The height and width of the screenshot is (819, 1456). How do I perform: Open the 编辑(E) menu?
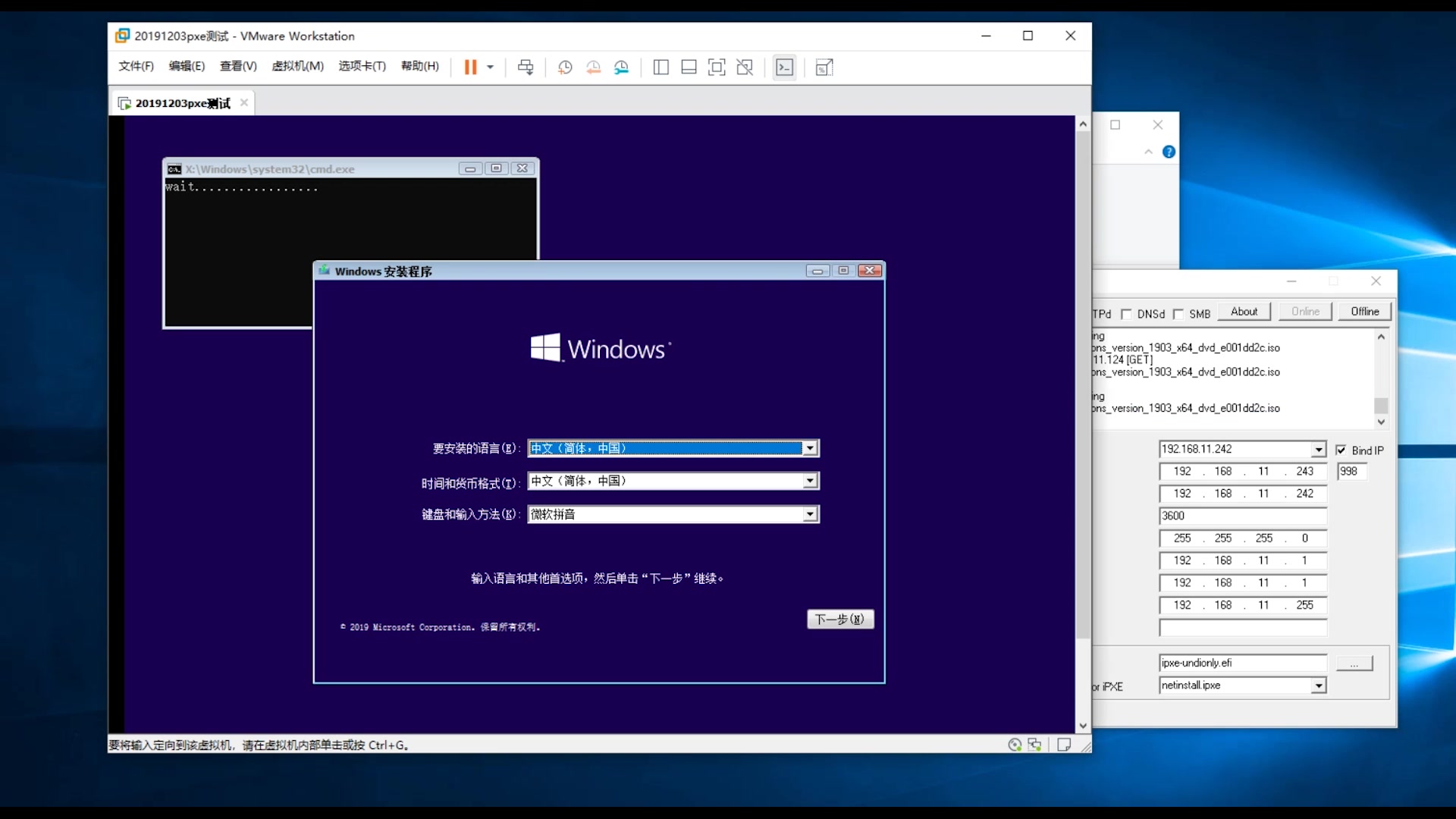[187, 67]
